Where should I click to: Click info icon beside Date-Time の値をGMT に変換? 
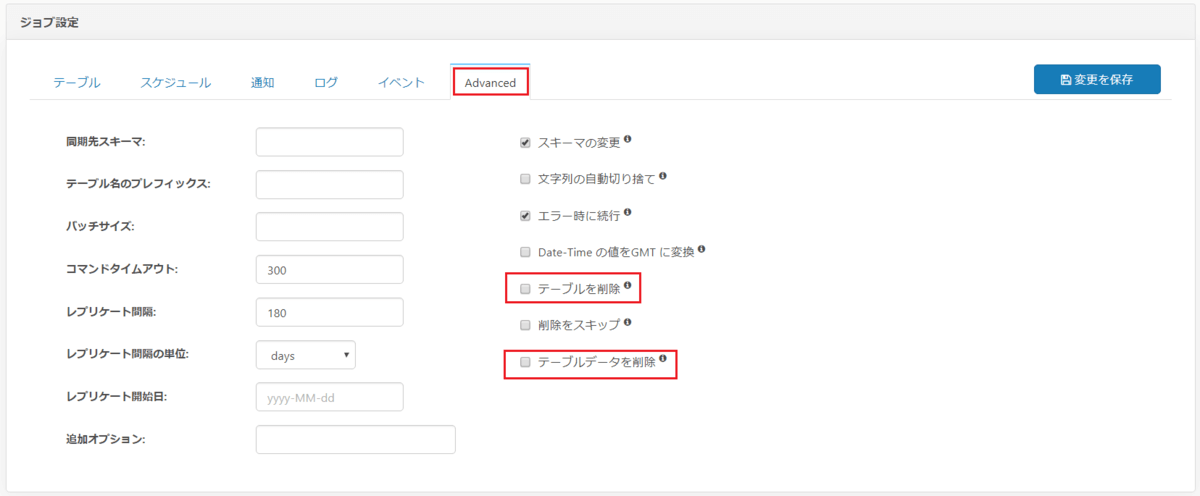(702, 248)
